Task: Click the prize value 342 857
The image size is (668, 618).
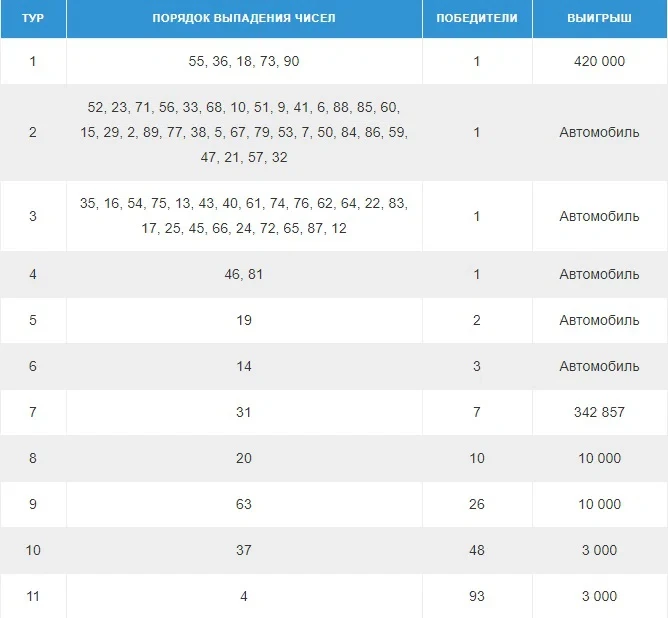Action: pyautogui.click(x=599, y=412)
